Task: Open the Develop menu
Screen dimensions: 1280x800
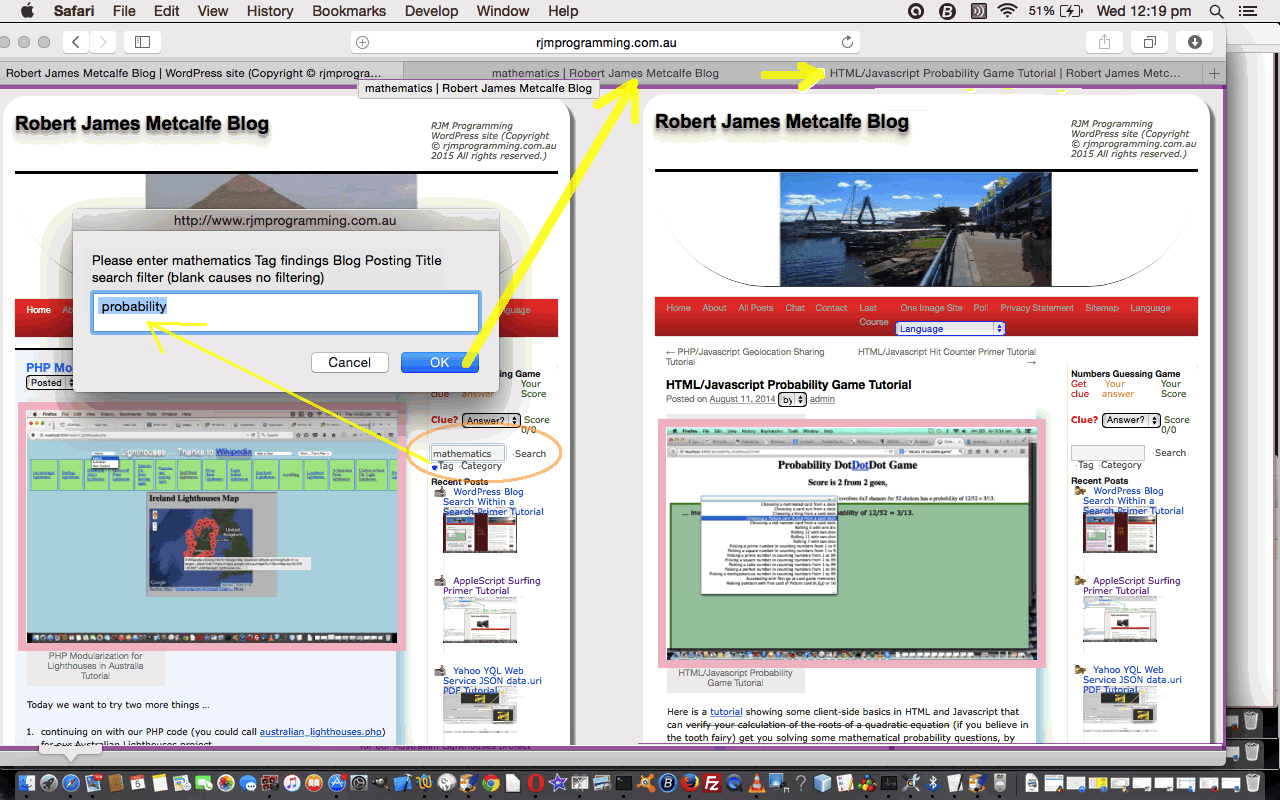Action: click(431, 11)
